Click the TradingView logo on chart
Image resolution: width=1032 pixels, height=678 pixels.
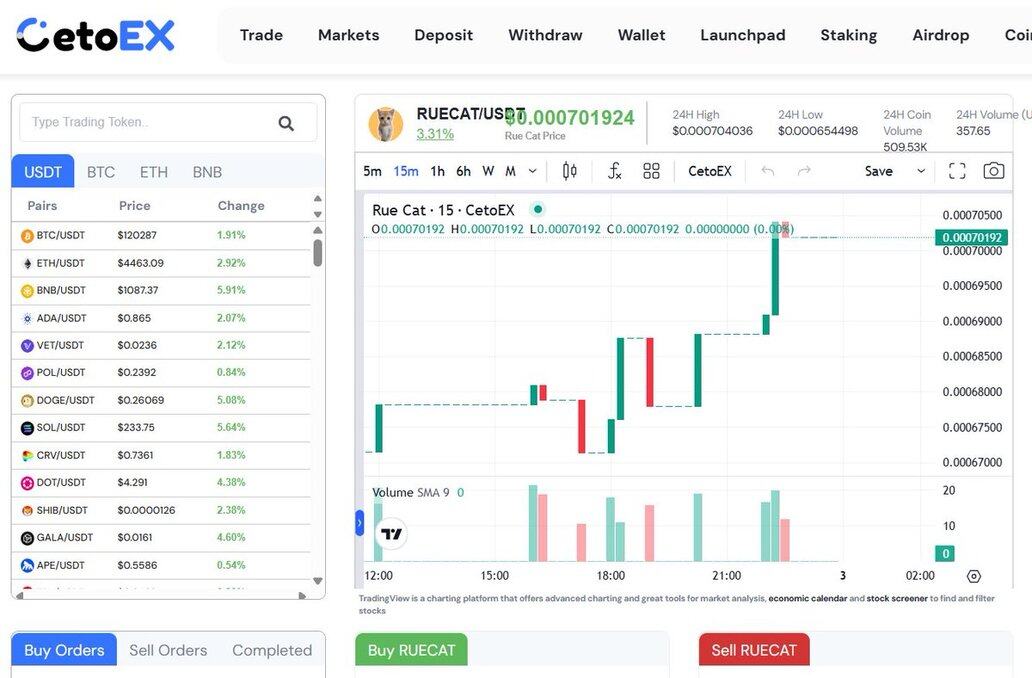click(392, 534)
